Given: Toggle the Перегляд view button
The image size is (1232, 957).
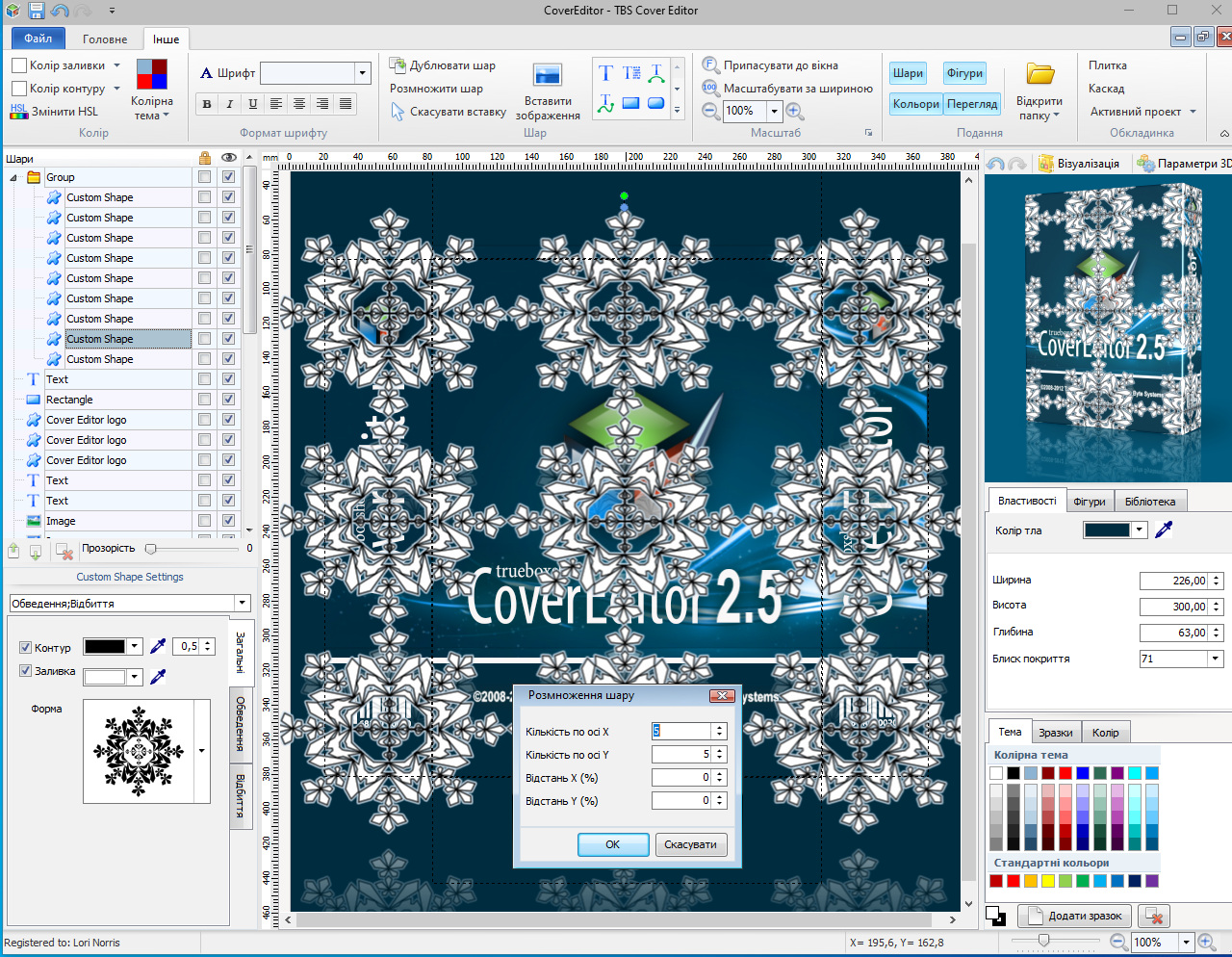Looking at the screenshot, I should 972,104.
